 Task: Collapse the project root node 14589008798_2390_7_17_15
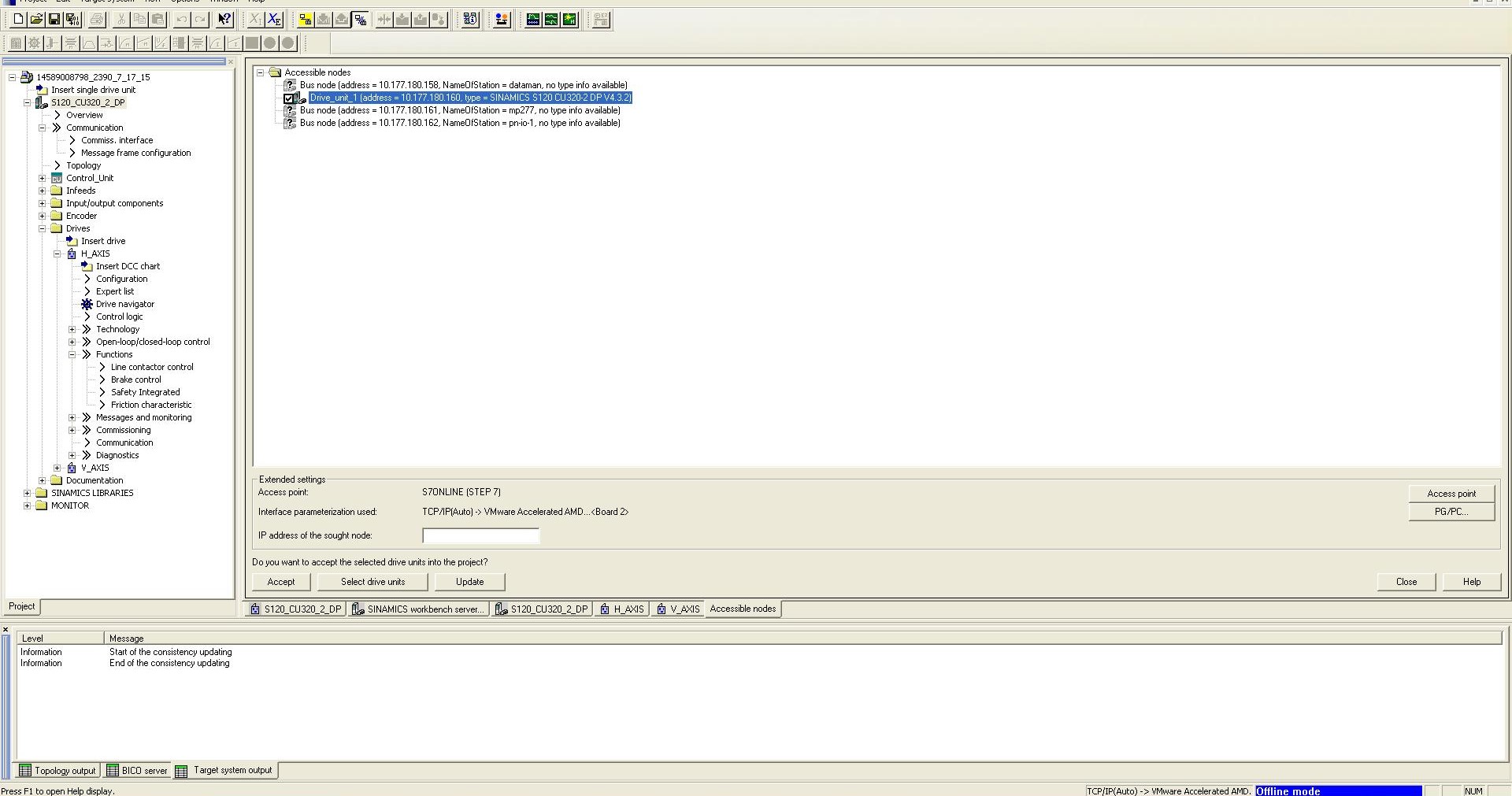click(x=13, y=77)
